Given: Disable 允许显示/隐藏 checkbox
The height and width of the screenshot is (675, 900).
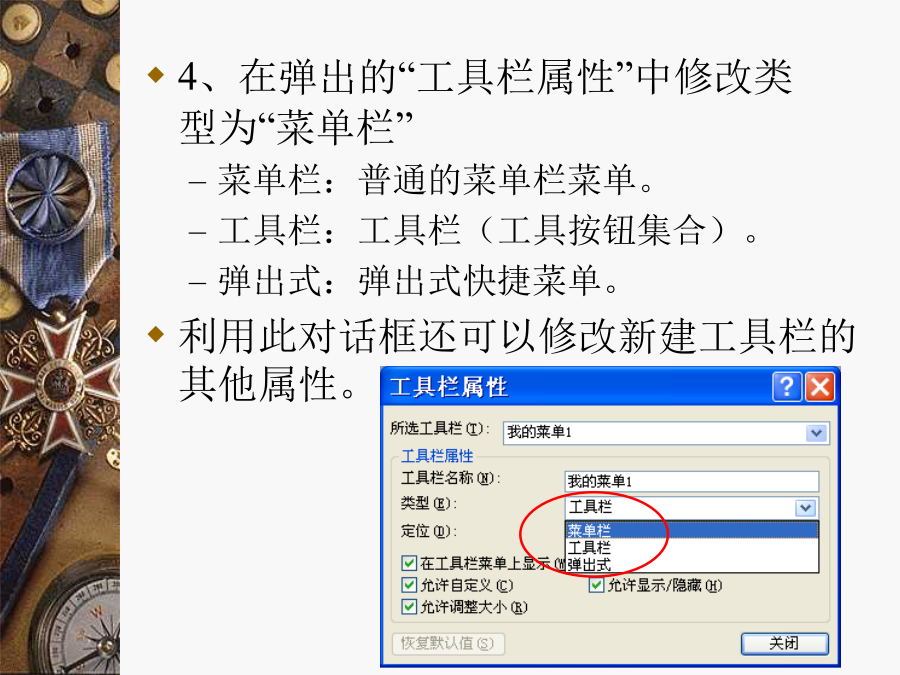Looking at the screenshot, I should 596,585.
